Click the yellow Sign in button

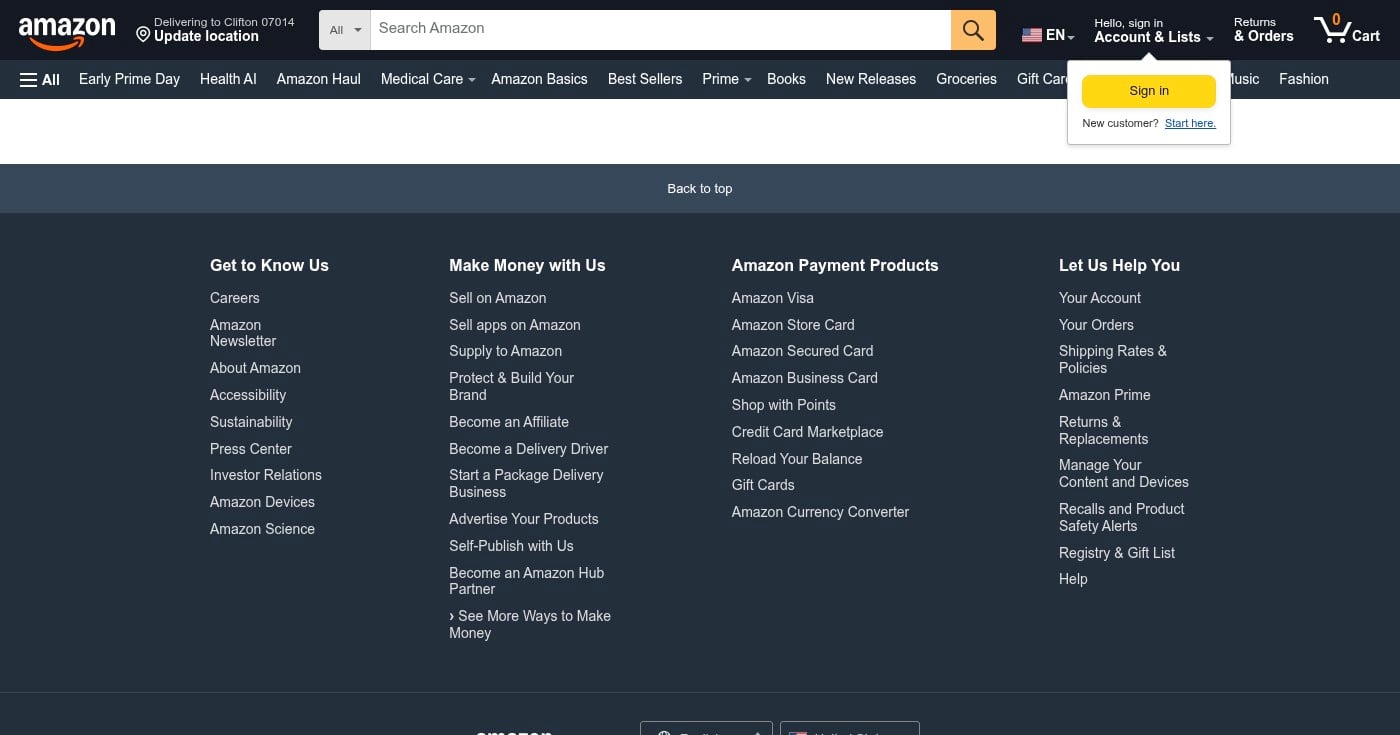coord(1149,91)
